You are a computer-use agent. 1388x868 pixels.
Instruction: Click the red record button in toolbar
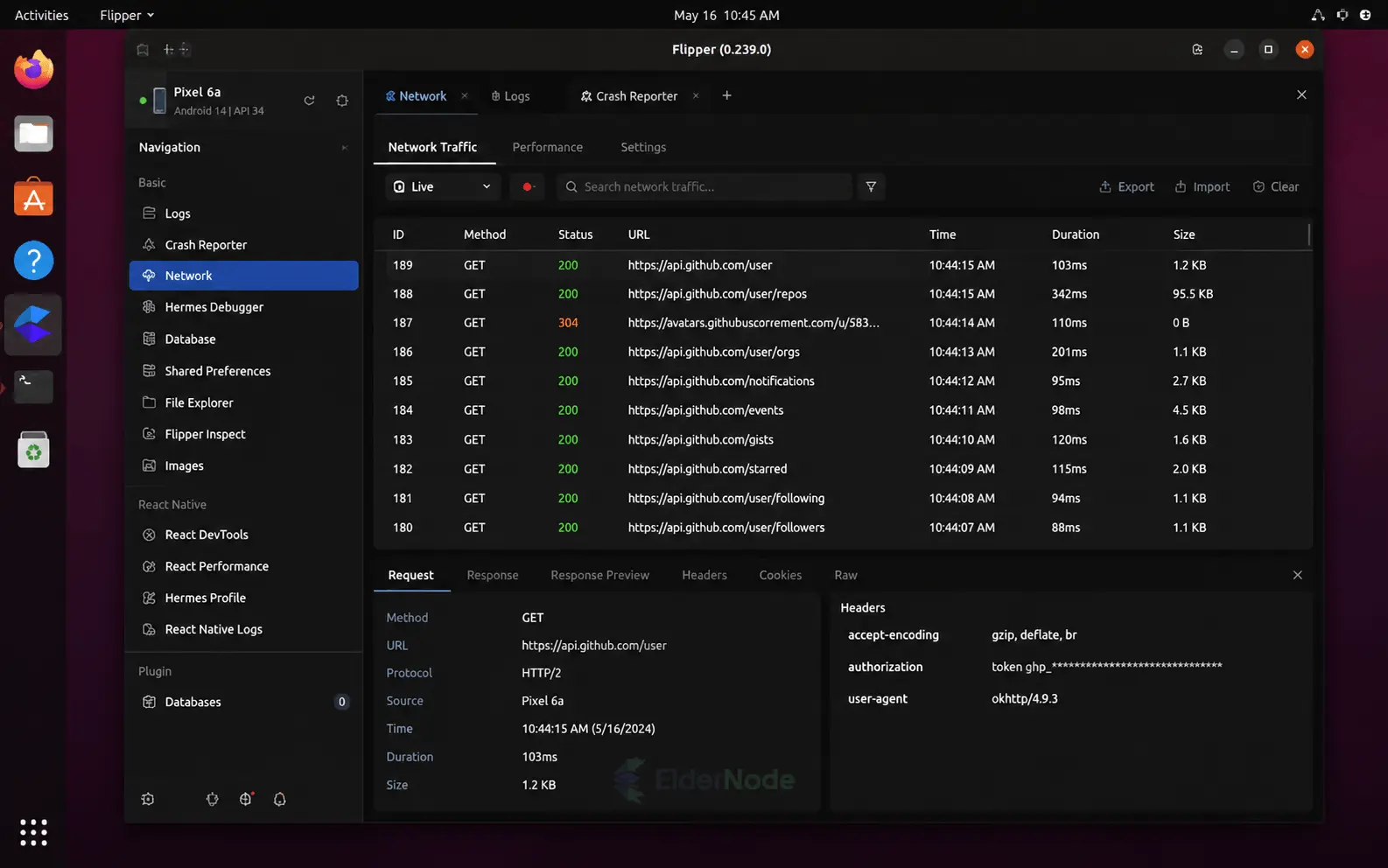[x=528, y=186]
